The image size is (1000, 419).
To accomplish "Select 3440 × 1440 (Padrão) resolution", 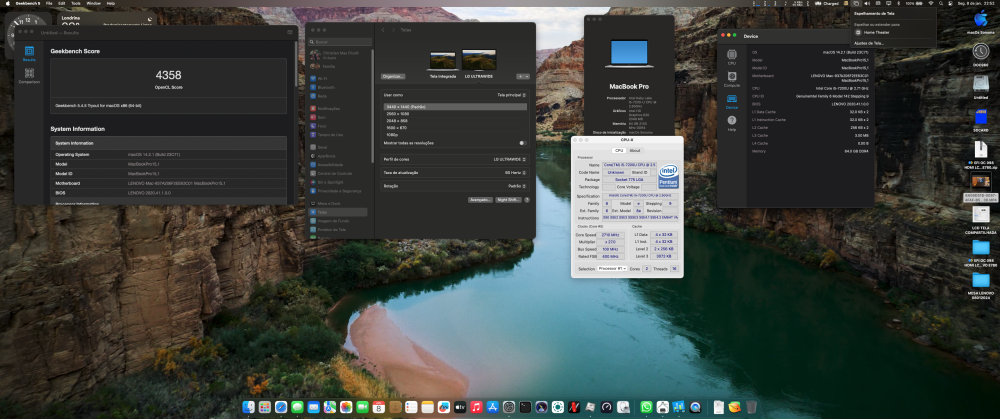I will coord(455,107).
